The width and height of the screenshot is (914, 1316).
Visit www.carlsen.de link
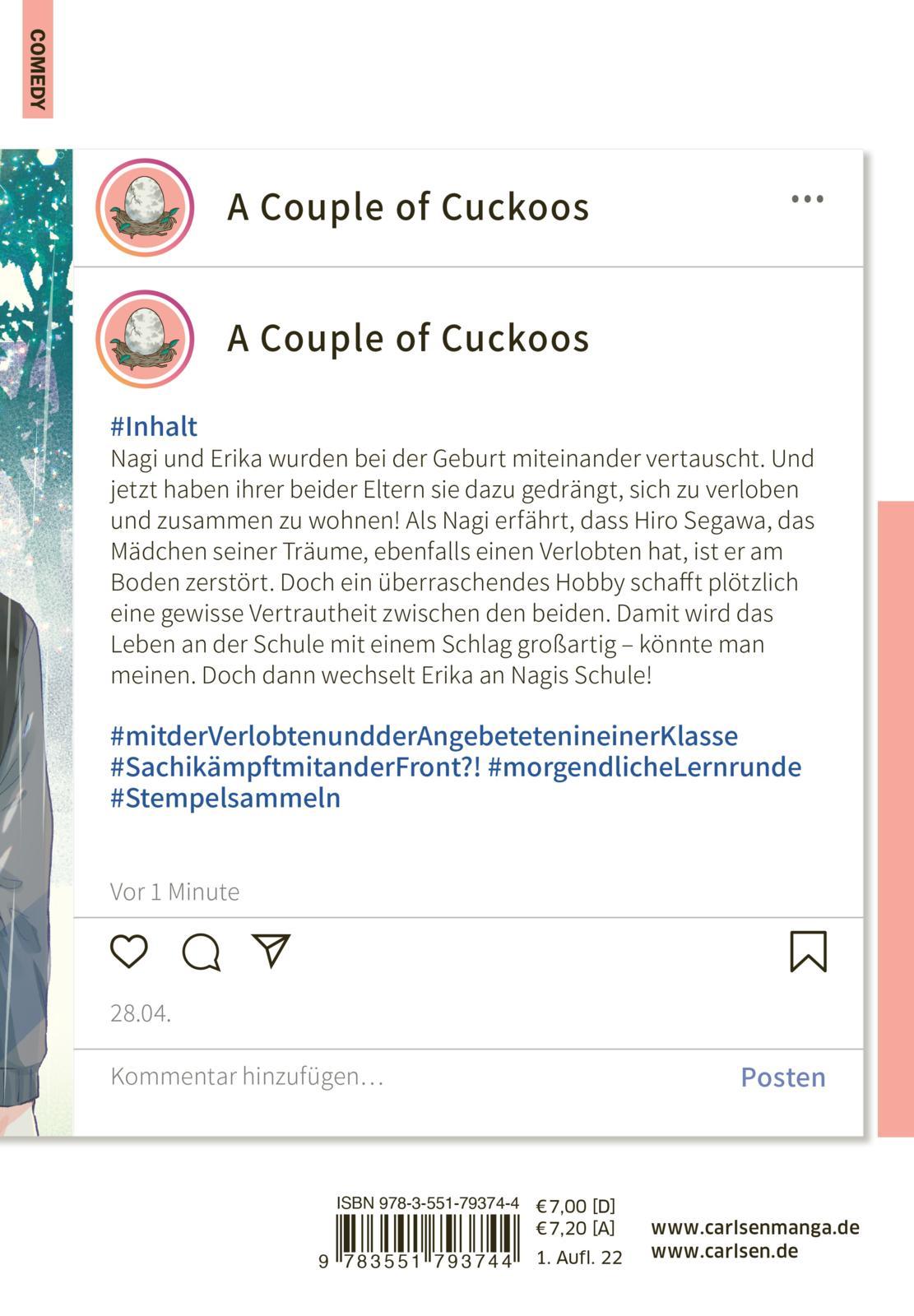click(724, 1251)
